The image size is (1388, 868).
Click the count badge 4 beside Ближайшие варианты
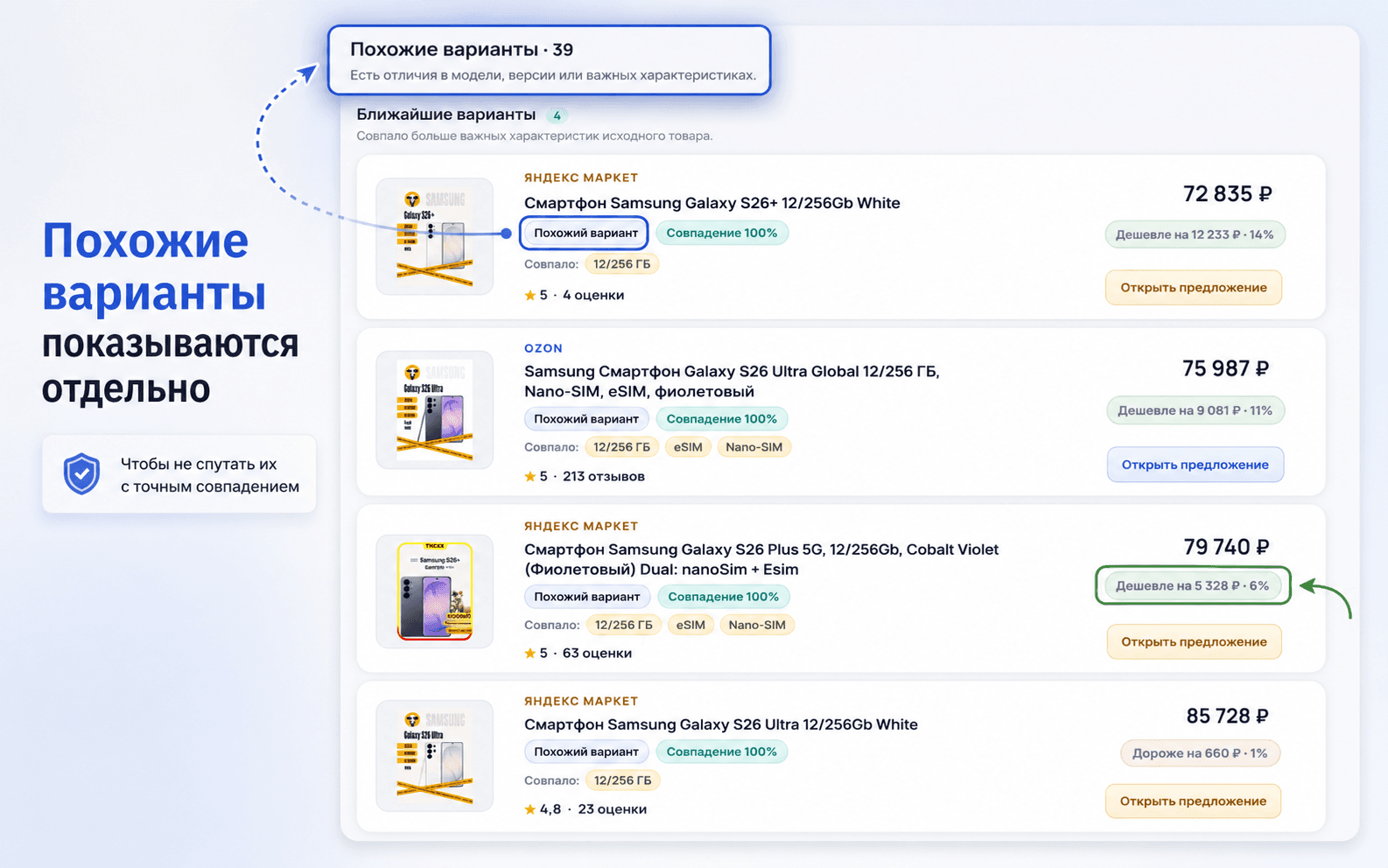pyautogui.click(x=557, y=115)
